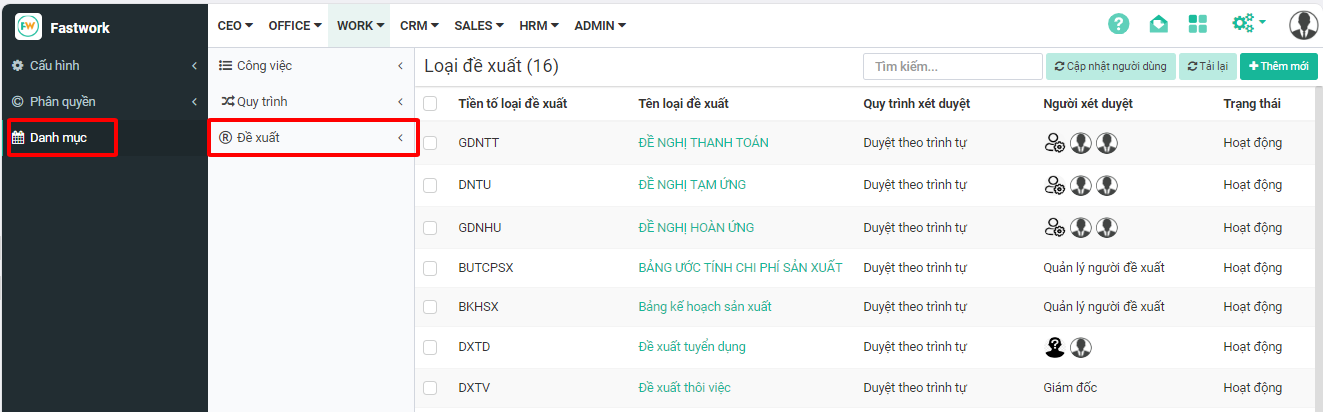Open the CEO dropdown menu
The width and height of the screenshot is (1323, 412).
(x=235, y=26)
